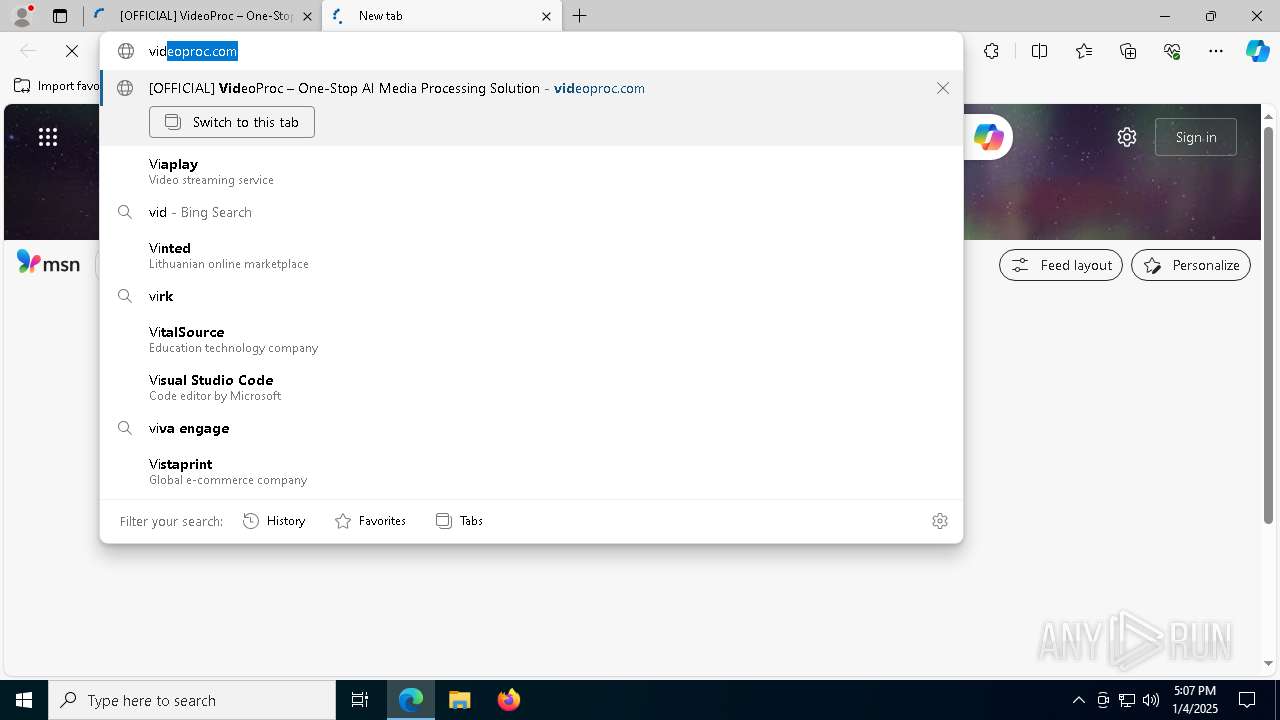Choose the viva engage search suggestion
The width and height of the screenshot is (1280, 720).
click(x=531, y=428)
